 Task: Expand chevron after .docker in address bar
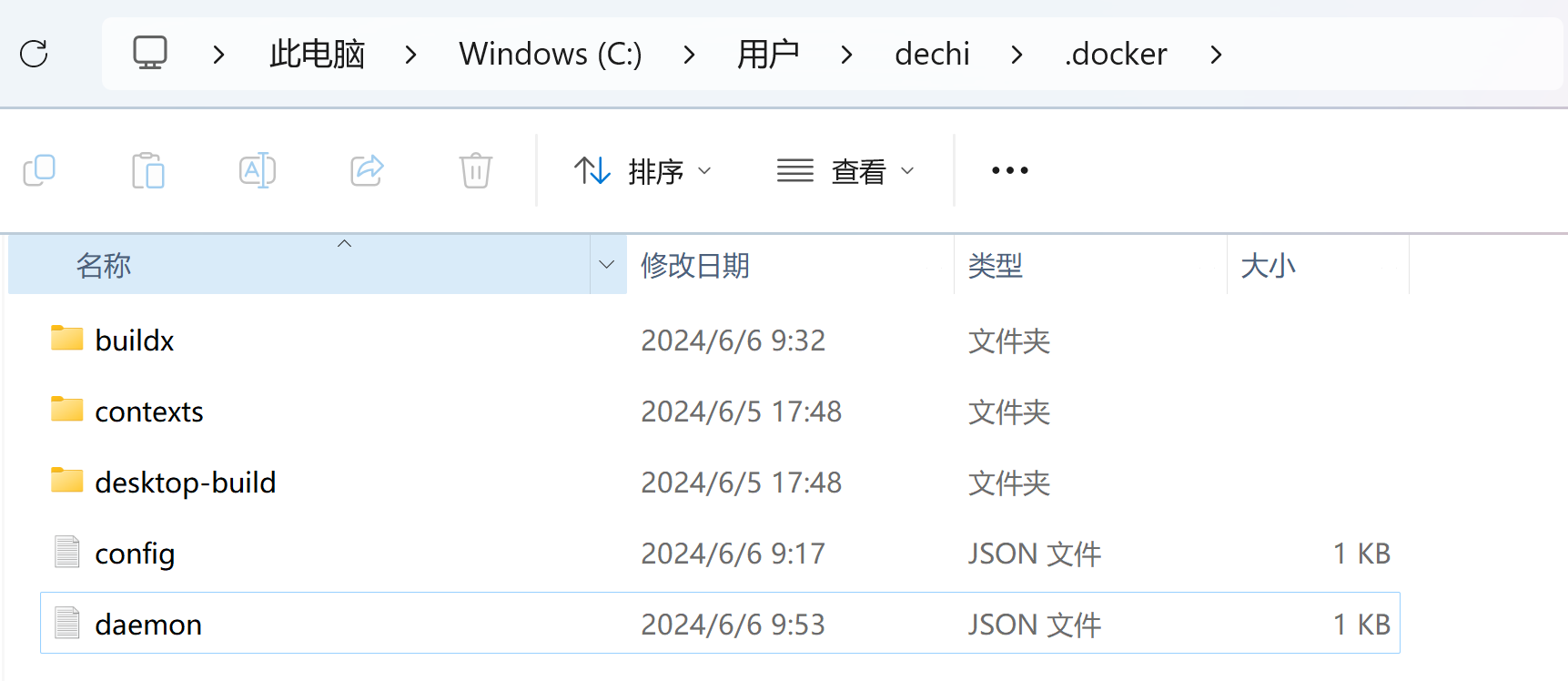pyautogui.click(x=1216, y=55)
